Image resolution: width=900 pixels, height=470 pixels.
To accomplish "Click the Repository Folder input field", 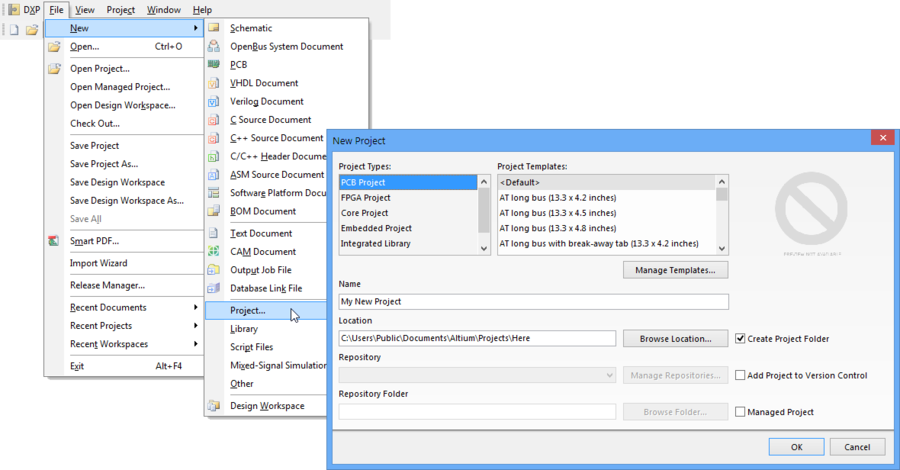I will 477,412.
